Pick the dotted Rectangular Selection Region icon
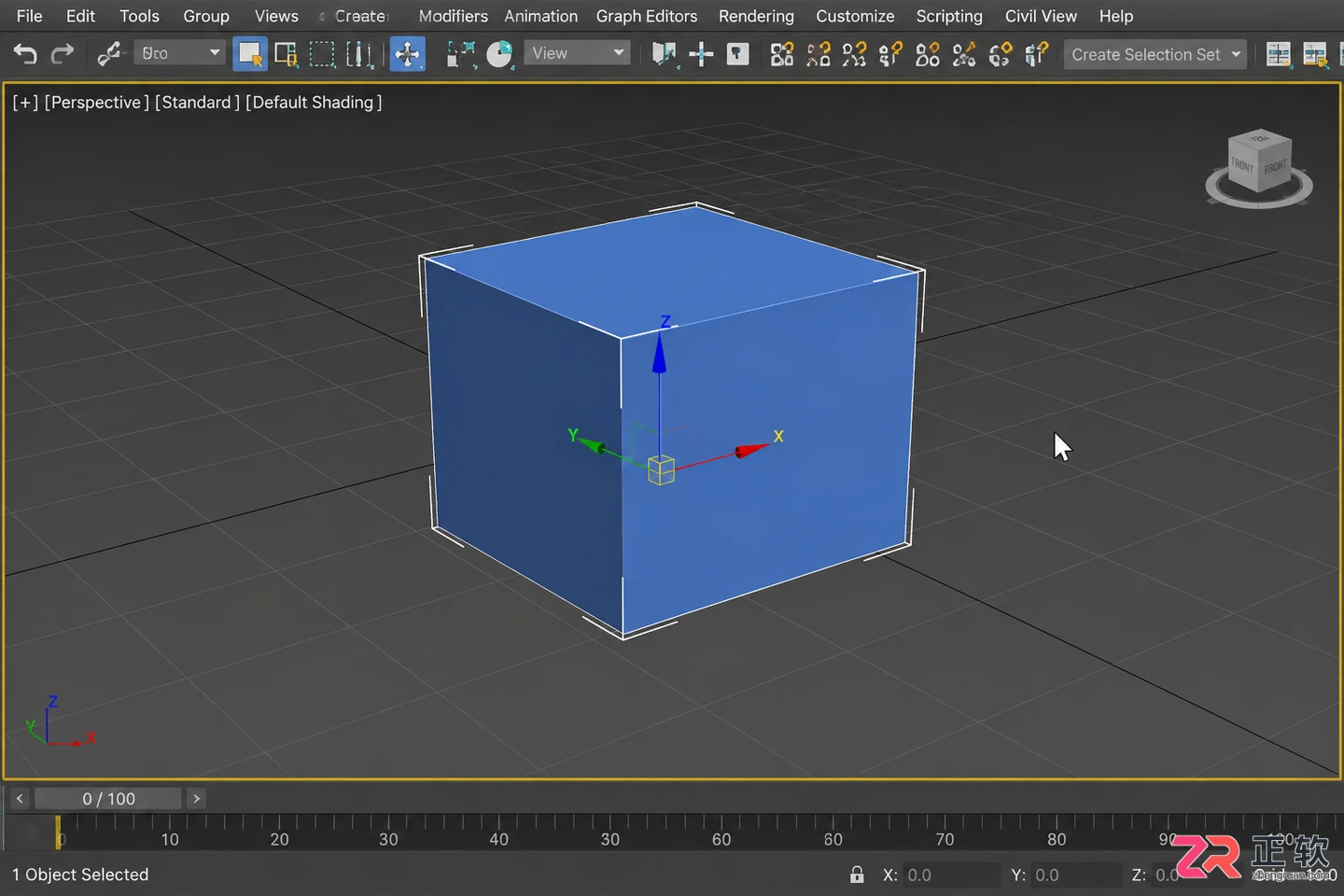Viewport: 1344px width, 896px height. [322, 54]
